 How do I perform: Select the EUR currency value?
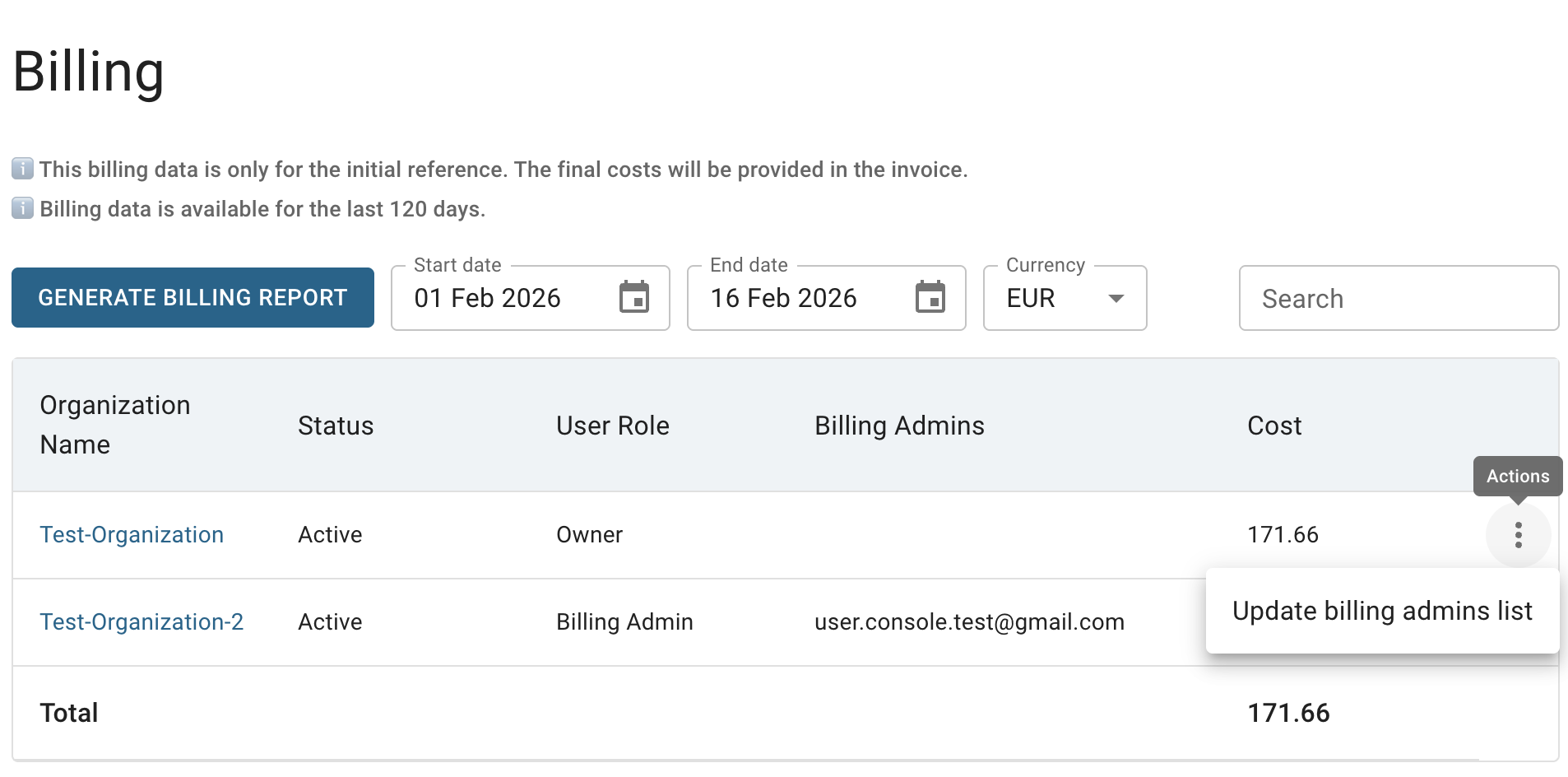point(1031,298)
